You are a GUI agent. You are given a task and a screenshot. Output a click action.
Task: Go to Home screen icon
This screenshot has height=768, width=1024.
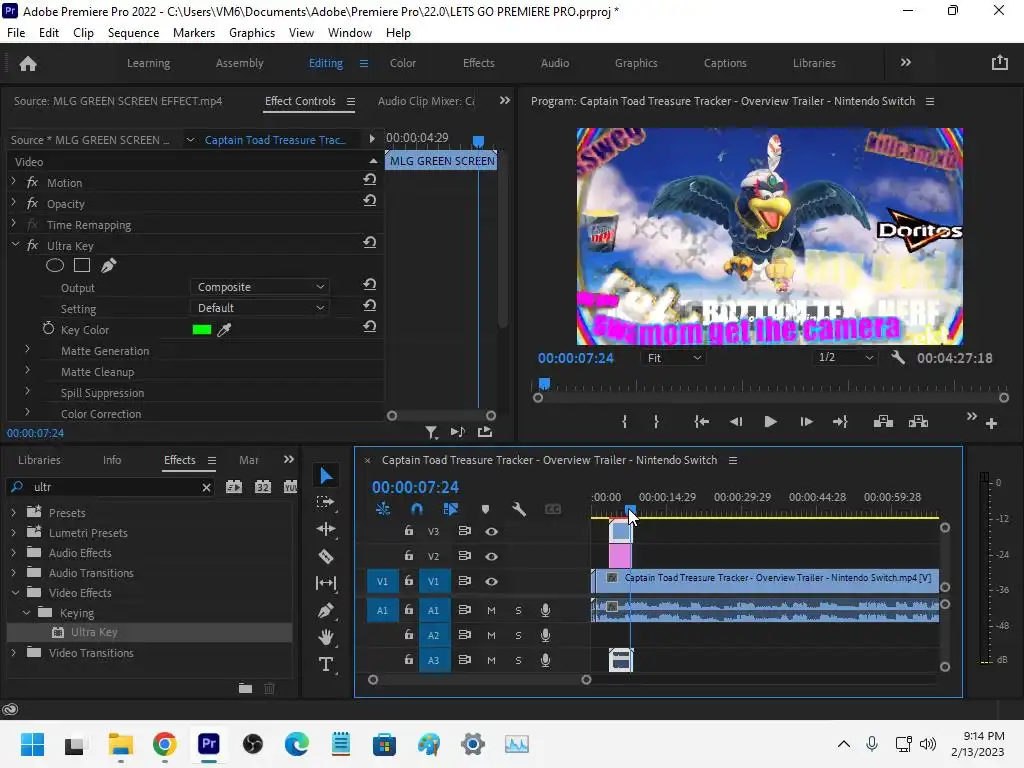[x=28, y=63]
